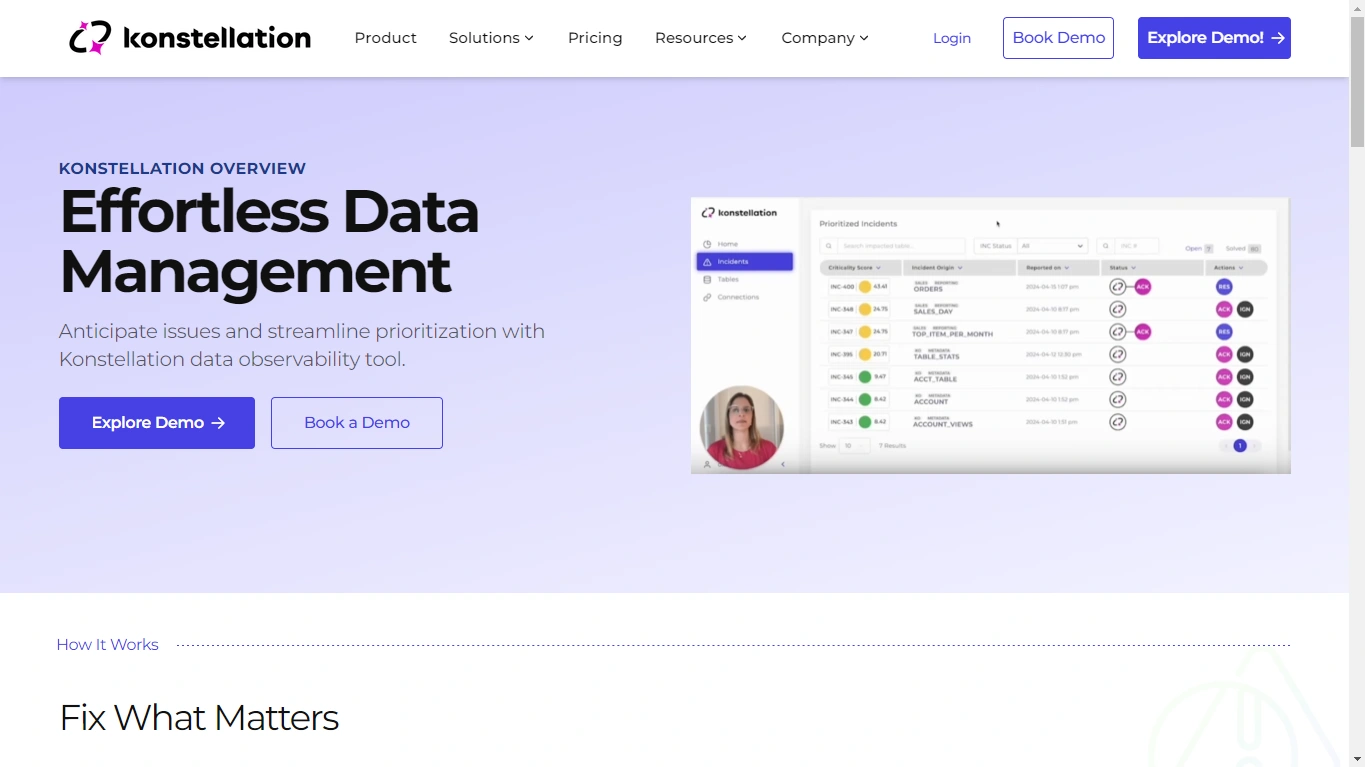Click the page scrollbar up arrow
Viewport: 1365px width, 767px height.
pyautogui.click(x=1357, y=8)
